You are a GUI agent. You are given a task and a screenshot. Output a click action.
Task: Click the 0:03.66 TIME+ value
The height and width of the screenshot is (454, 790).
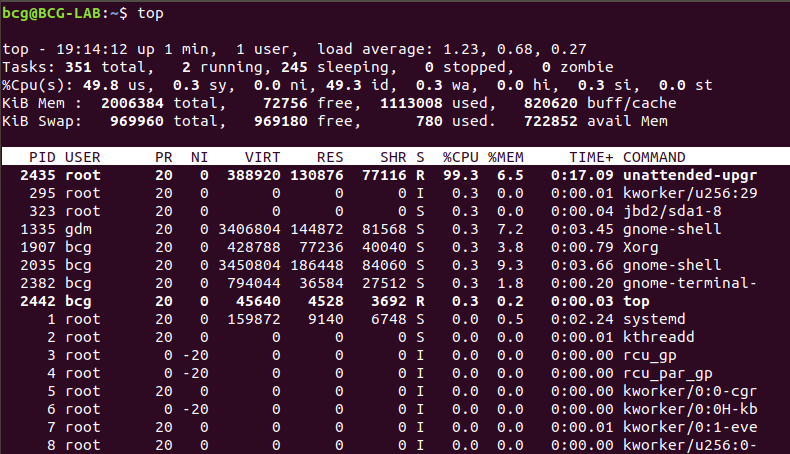pos(582,265)
